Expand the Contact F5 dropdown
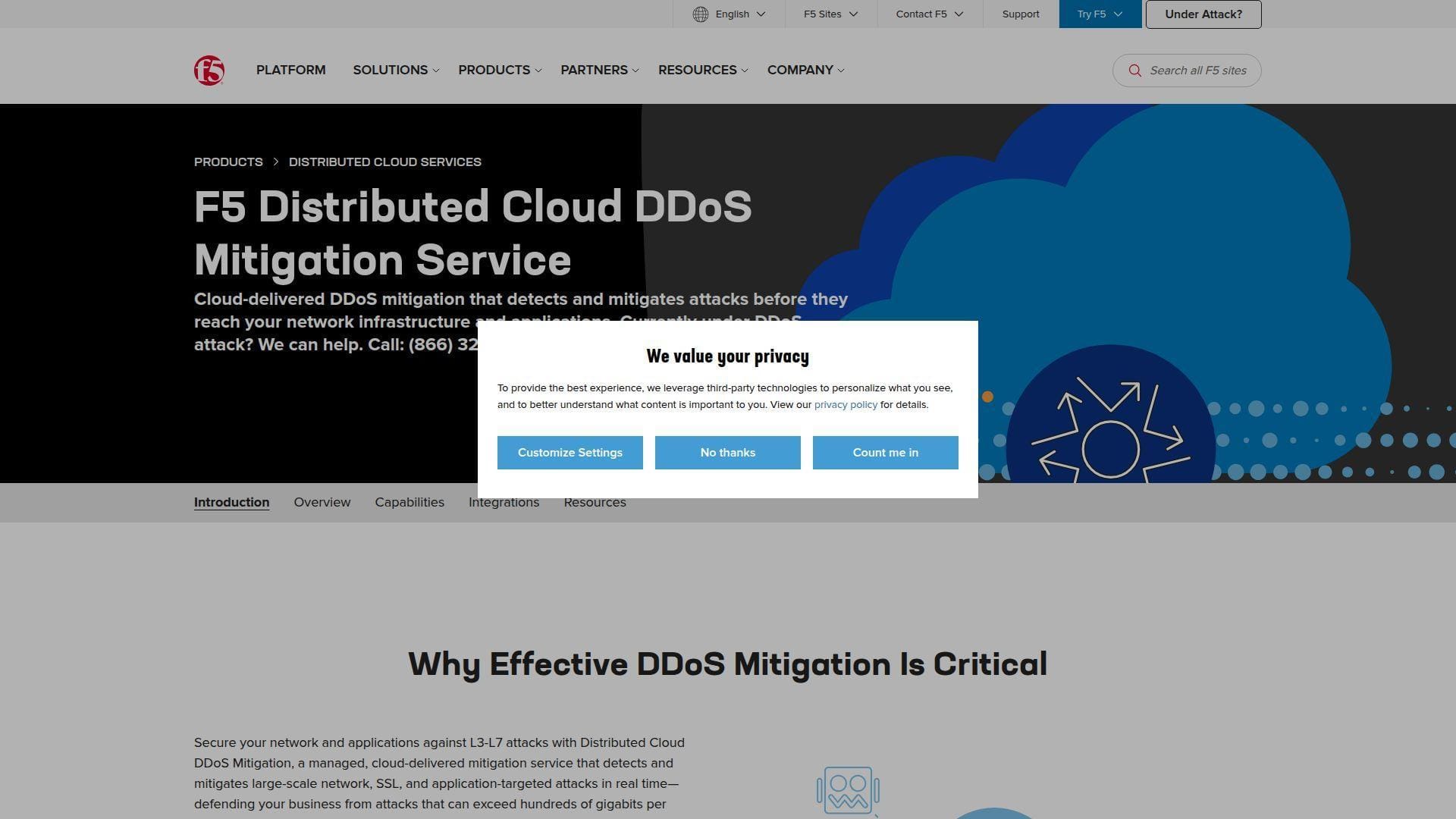Image resolution: width=1456 pixels, height=819 pixels. pos(930,14)
